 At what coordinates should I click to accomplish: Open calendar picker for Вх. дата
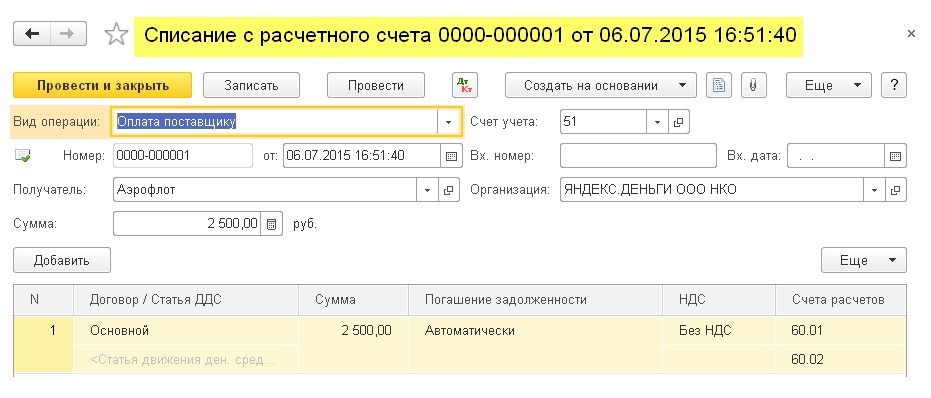(895, 156)
